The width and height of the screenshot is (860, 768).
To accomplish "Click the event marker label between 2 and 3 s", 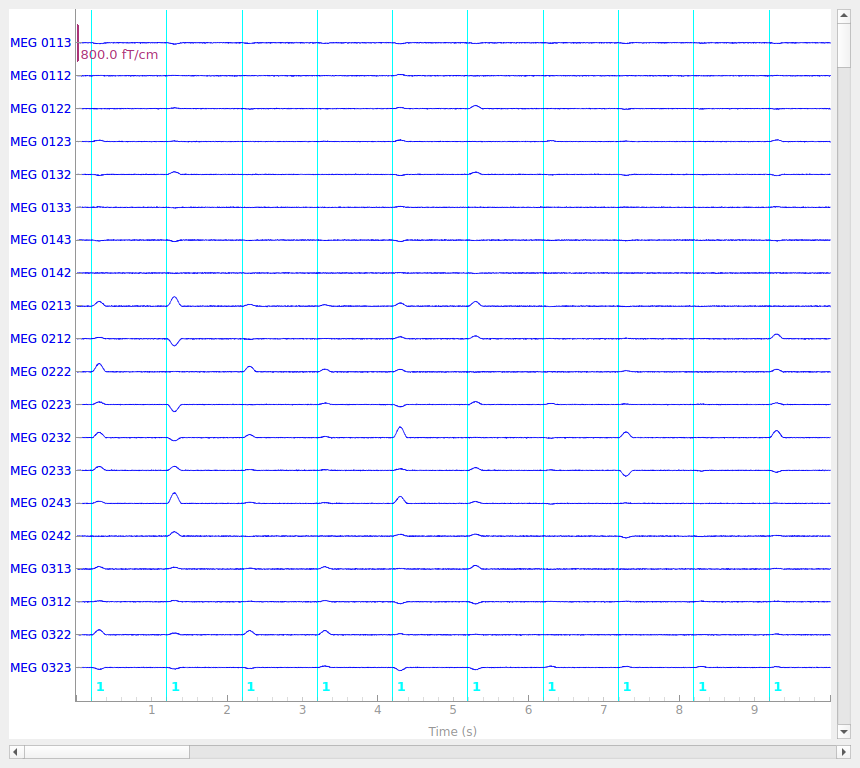I will coord(251,686).
